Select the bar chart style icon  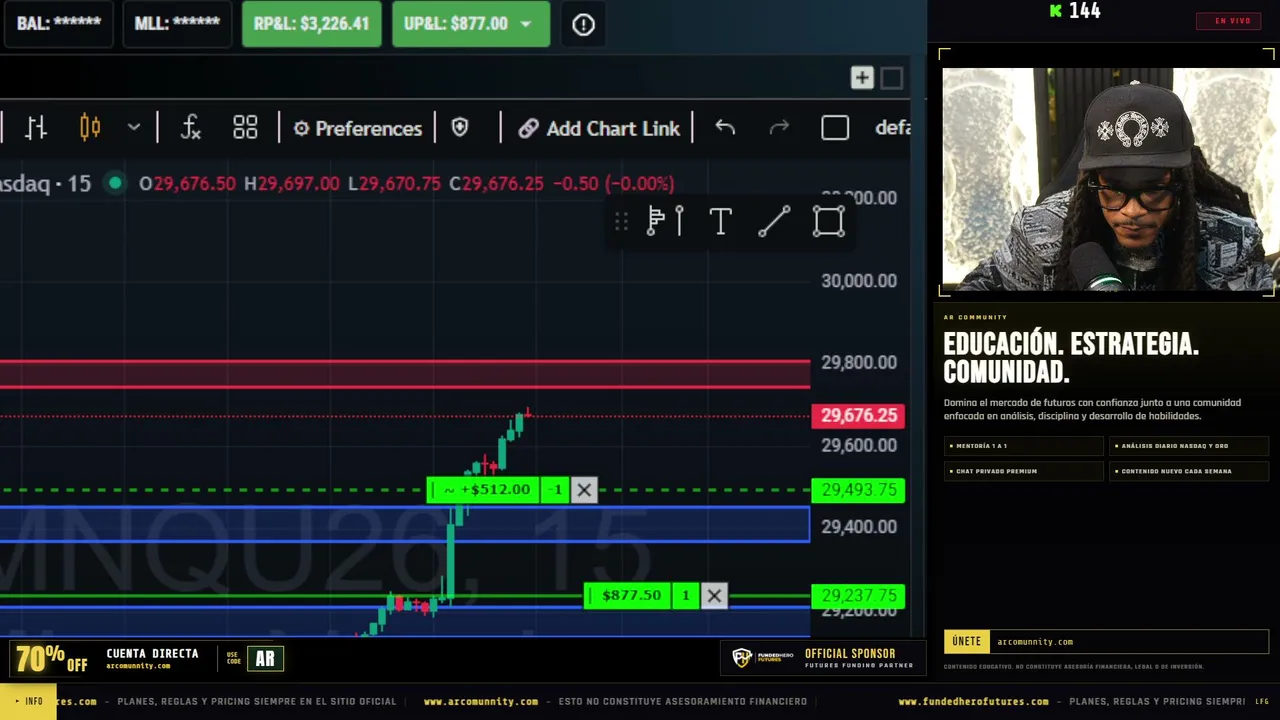[36, 128]
